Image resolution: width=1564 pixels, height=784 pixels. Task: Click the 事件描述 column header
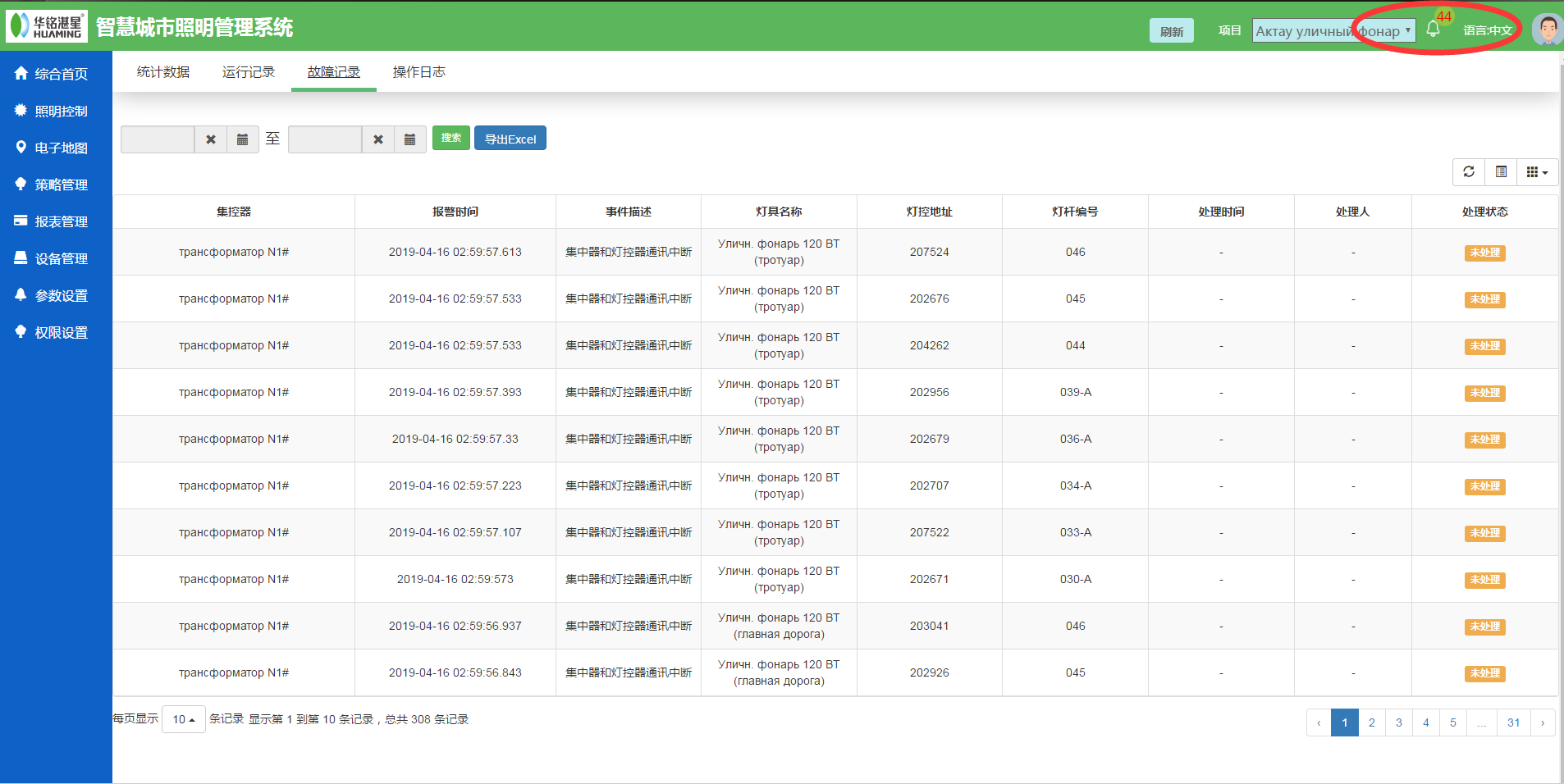pos(629,212)
